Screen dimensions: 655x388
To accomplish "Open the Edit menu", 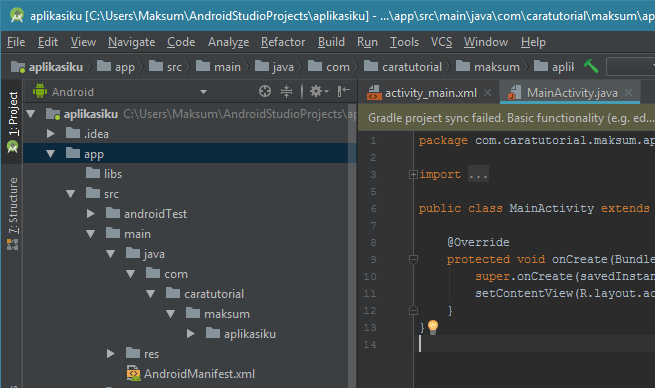I will point(48,42).
